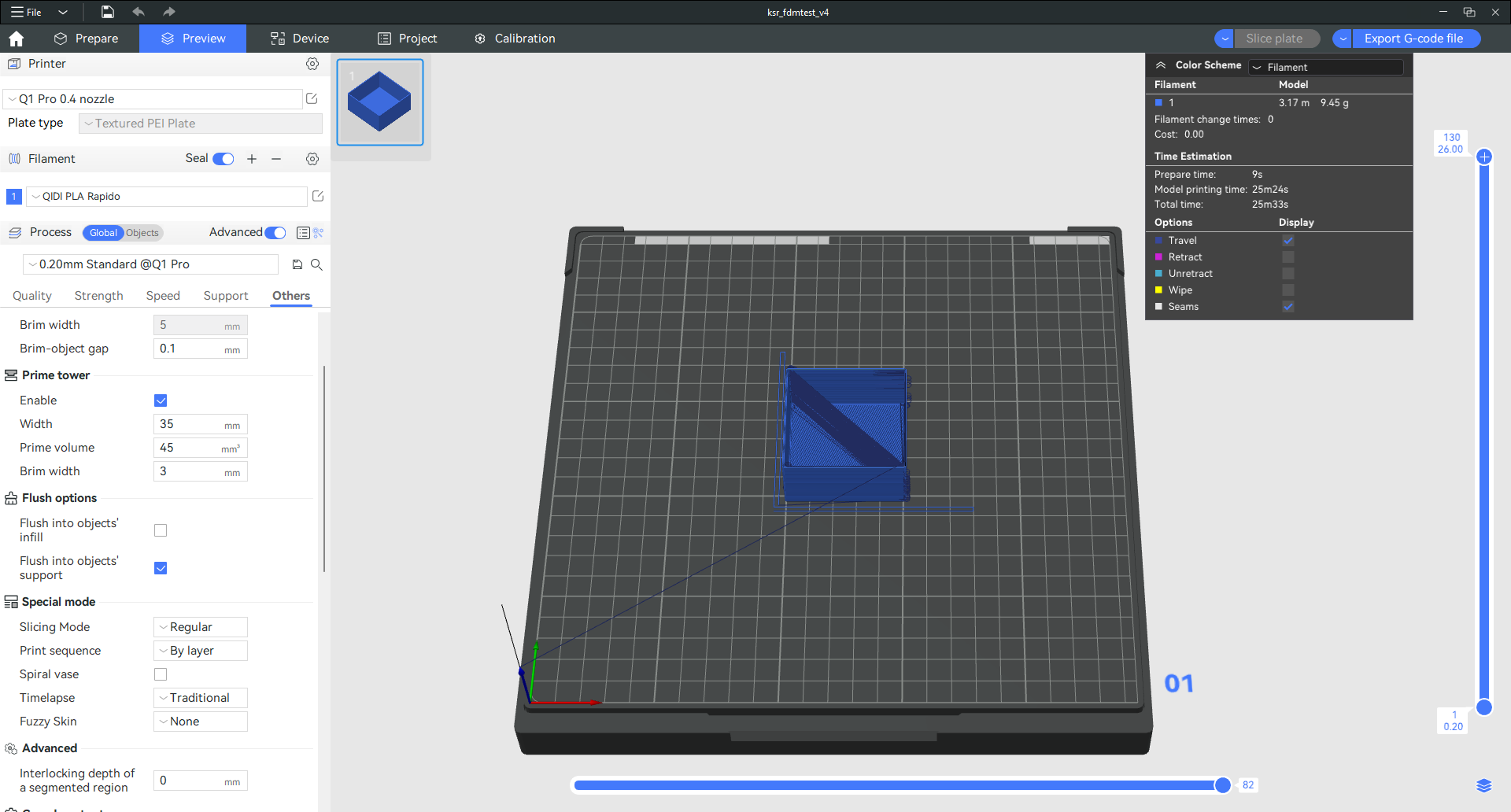Expand the Print sequence dropdown
This screenshot has height=812, width=1511.
pos(201,651)
